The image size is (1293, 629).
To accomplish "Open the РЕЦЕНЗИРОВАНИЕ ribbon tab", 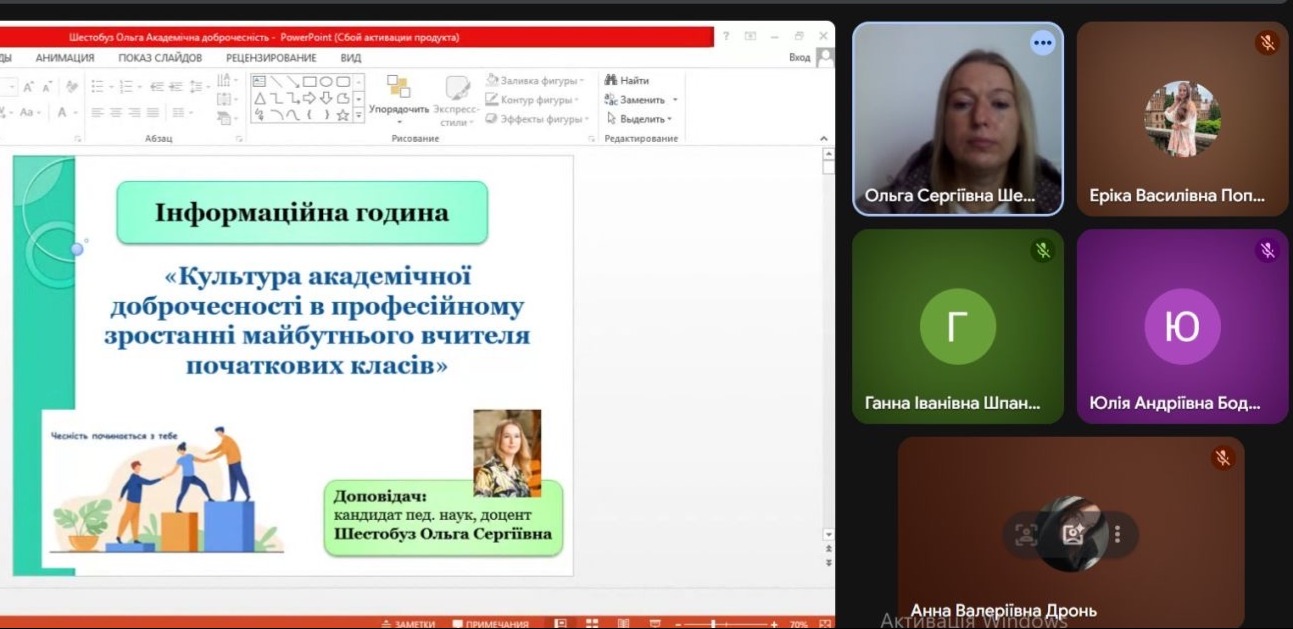I will point(271,58).
